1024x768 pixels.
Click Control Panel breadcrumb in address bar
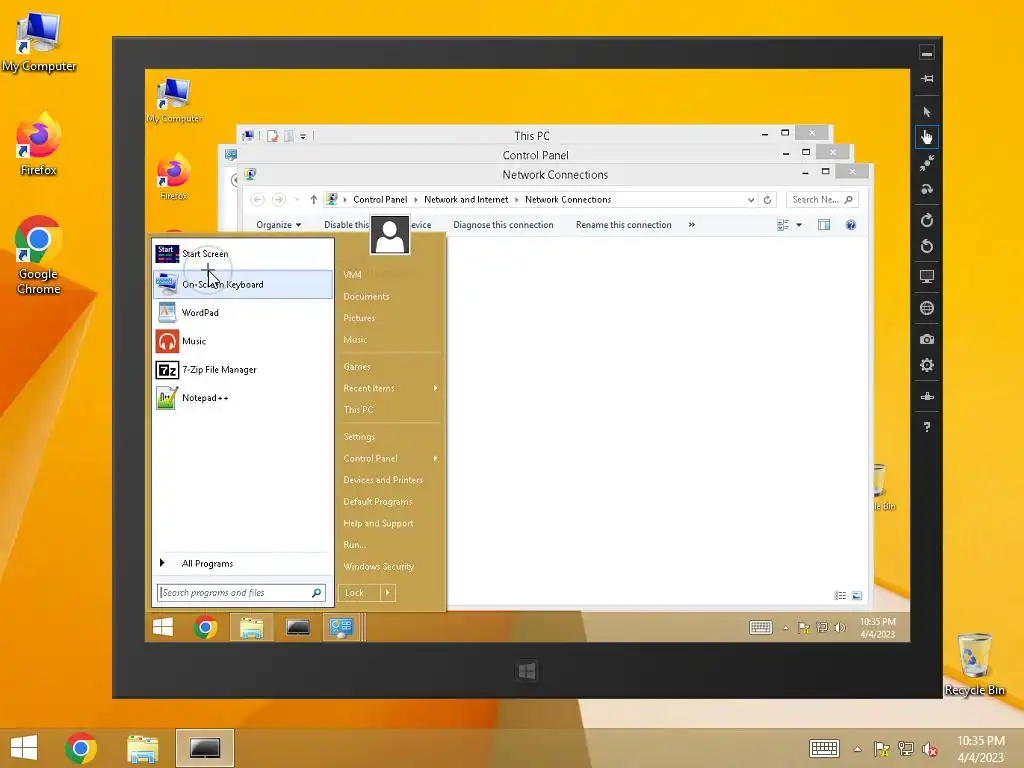point(380,200)
